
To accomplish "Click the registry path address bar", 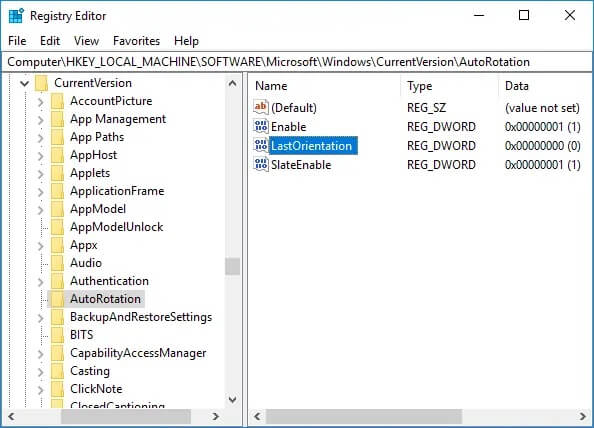I will tap(297, 62).
